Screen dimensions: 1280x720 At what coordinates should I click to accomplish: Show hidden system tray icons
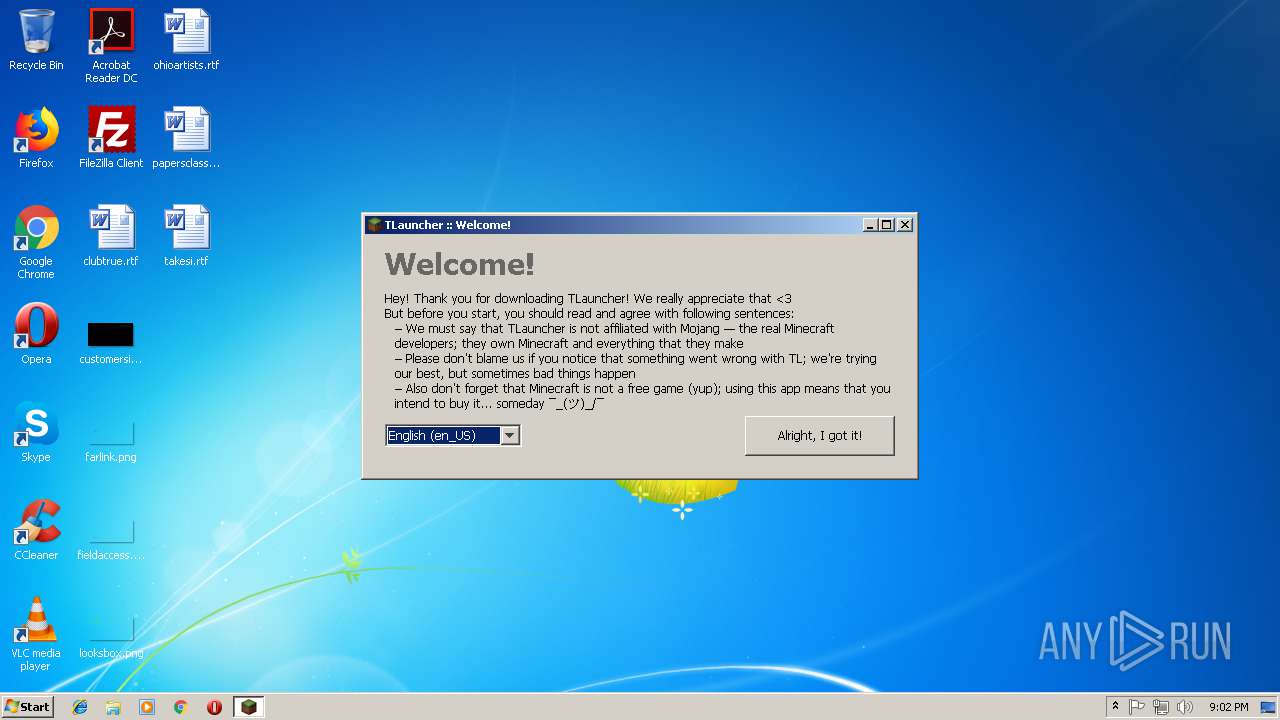pos(1115,707)
